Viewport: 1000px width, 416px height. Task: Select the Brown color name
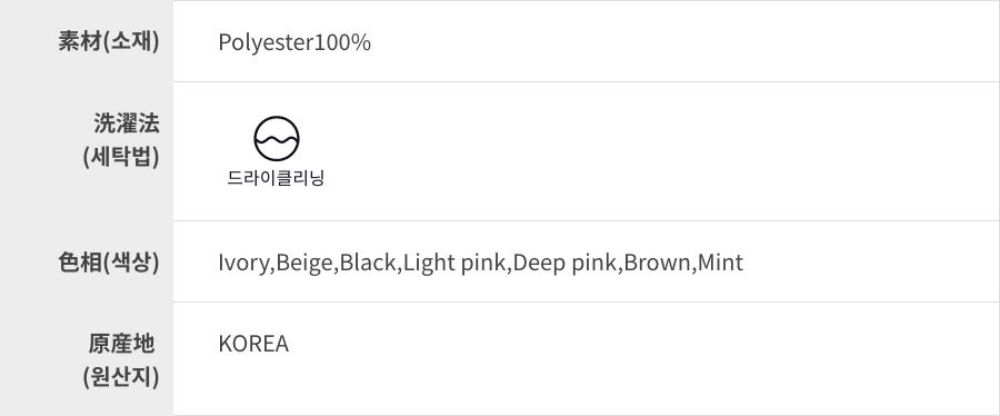656,263
